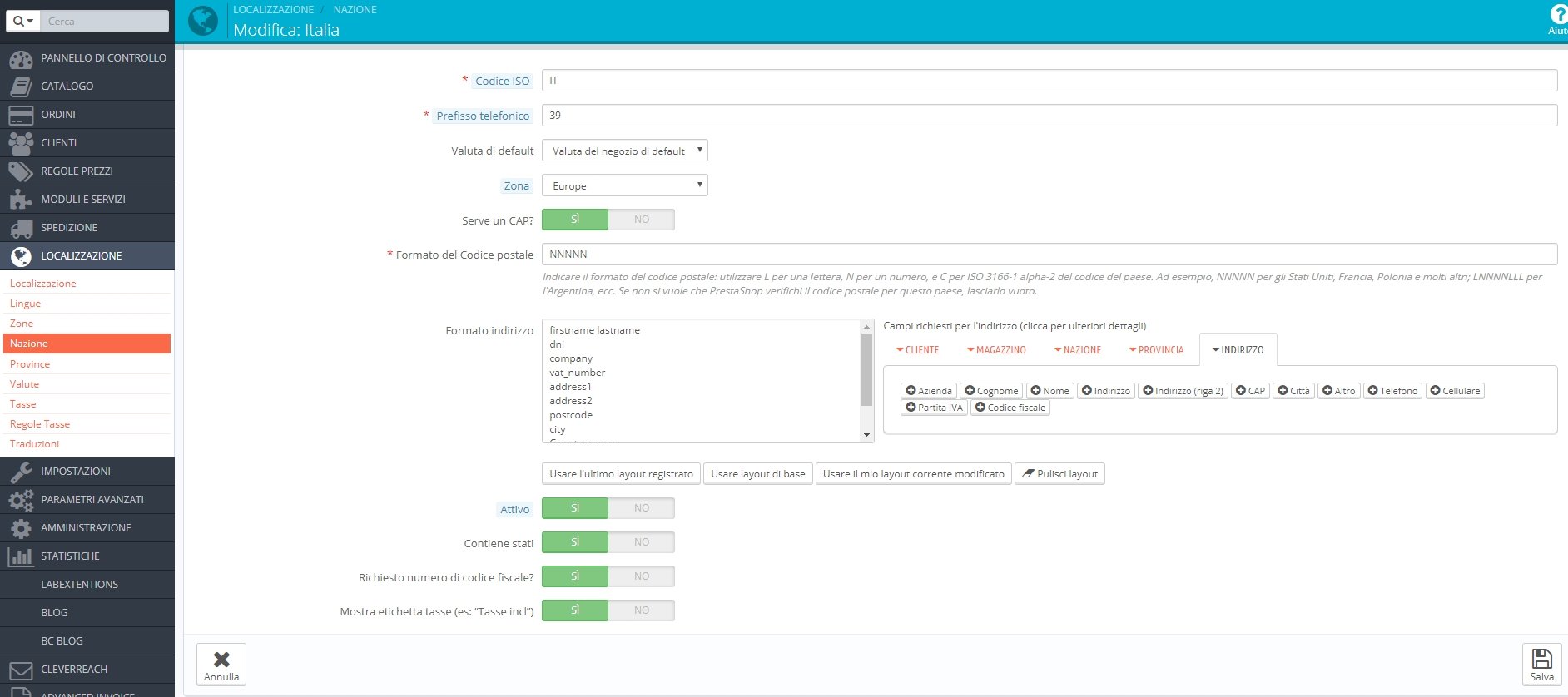Click Usare layout di base button

pyautogui.click(x=758, y=474)
